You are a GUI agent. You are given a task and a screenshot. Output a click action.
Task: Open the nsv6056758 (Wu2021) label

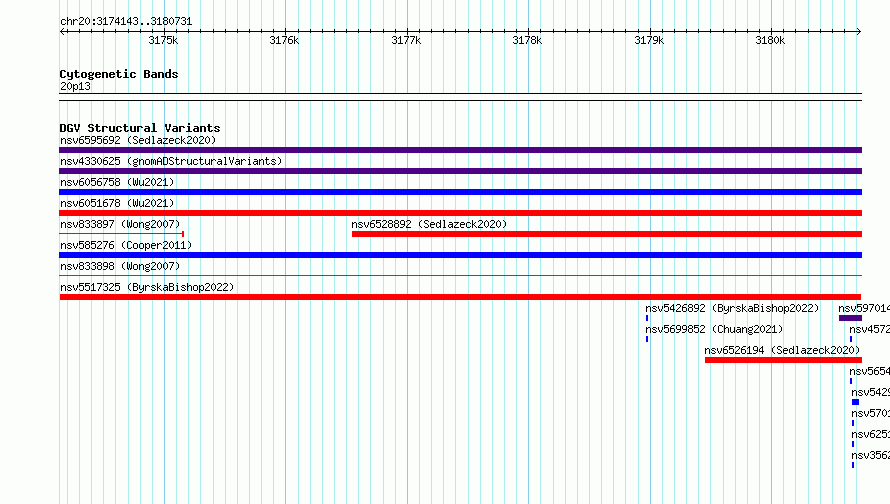pyautogui.click(x=117, y=182)
